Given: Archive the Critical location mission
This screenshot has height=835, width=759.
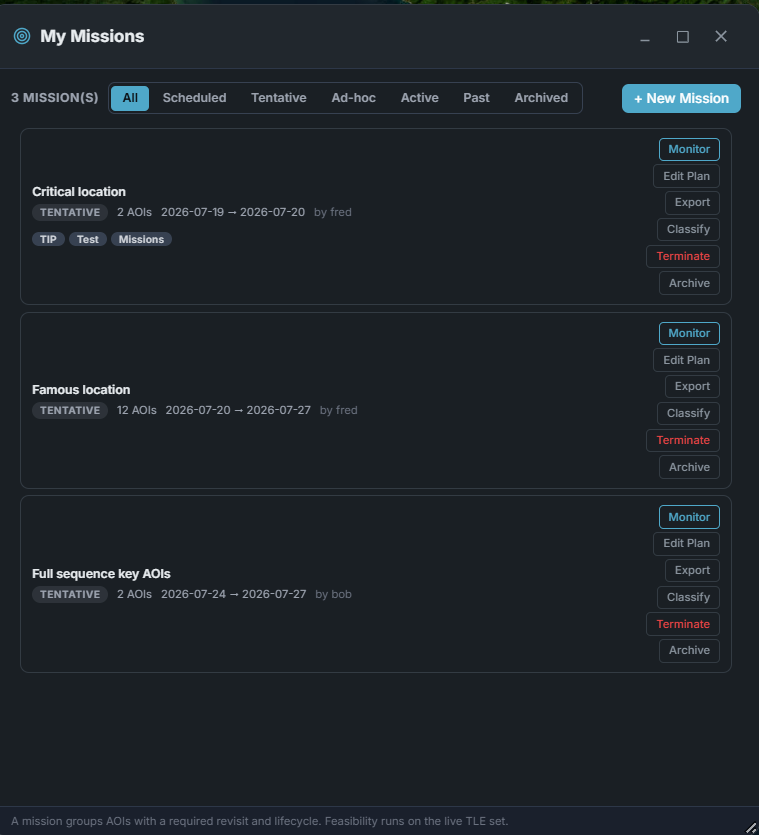Looking at the screenshot, I should pyautogui.click(x=689, y=283).
